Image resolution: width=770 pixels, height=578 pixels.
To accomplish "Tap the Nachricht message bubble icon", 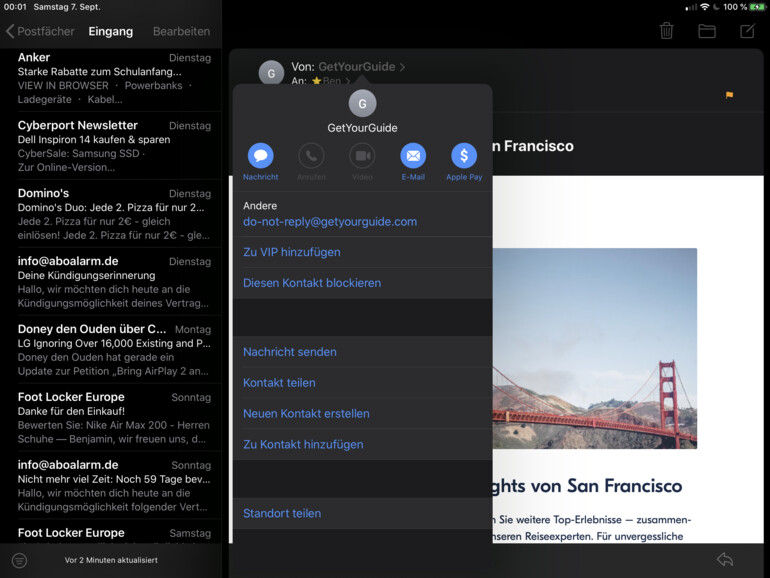I will point(260,156).
